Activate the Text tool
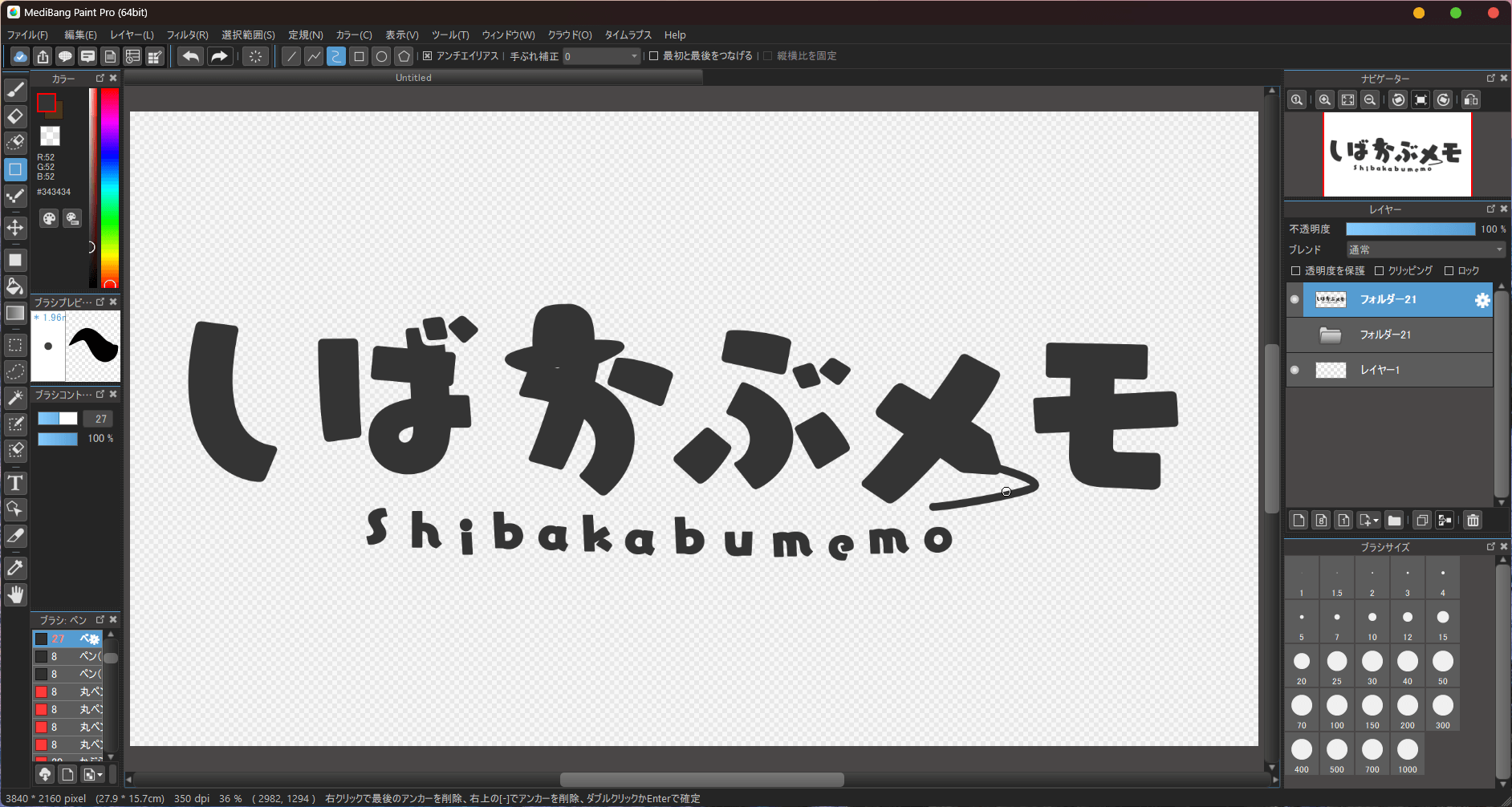1512x807 pixels. pyautogui.click(x=15, y=483)
